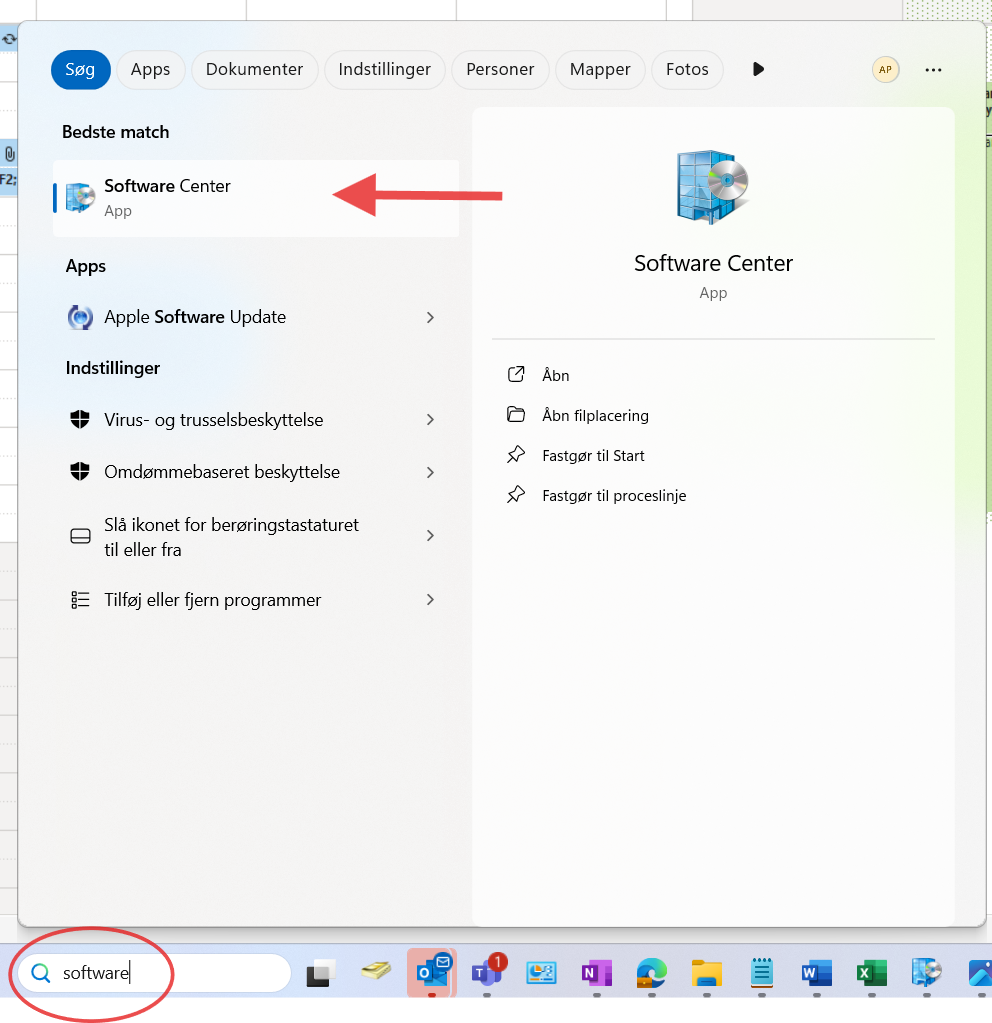Switch to the Apps filter tab

click(151, 69)
